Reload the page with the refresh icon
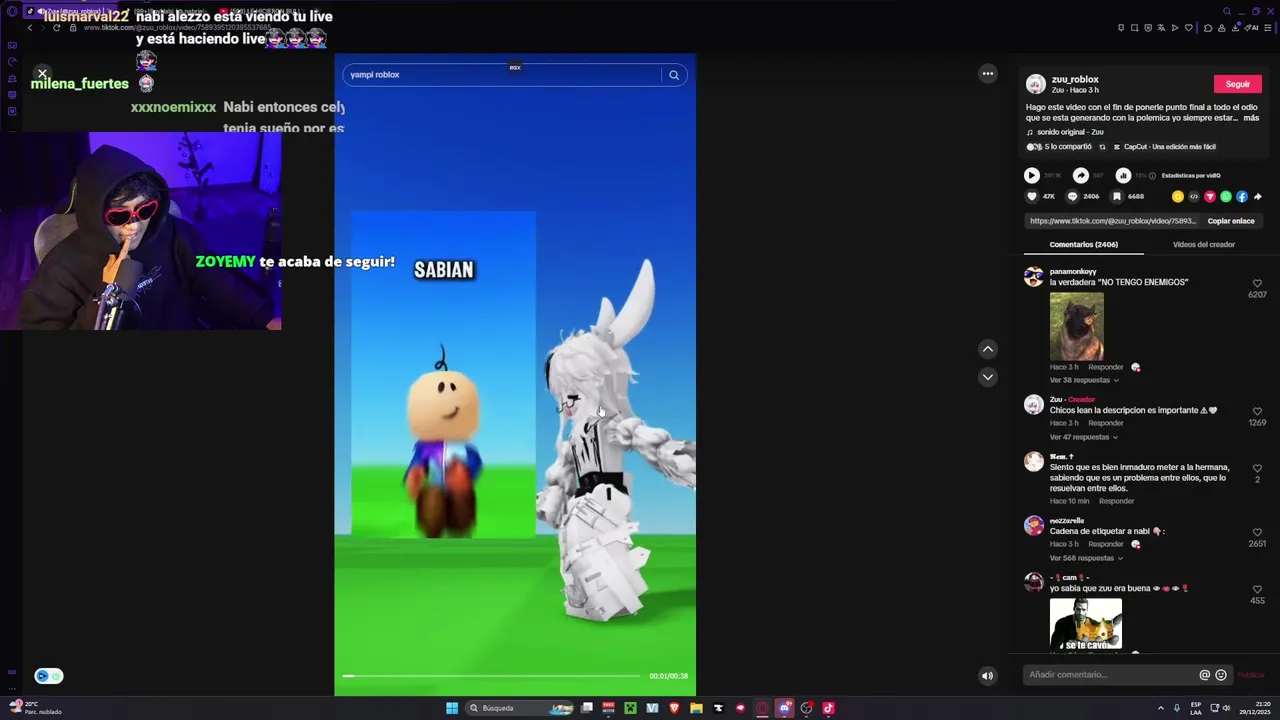Screen dimensions: 1280x720 [56, 28]
